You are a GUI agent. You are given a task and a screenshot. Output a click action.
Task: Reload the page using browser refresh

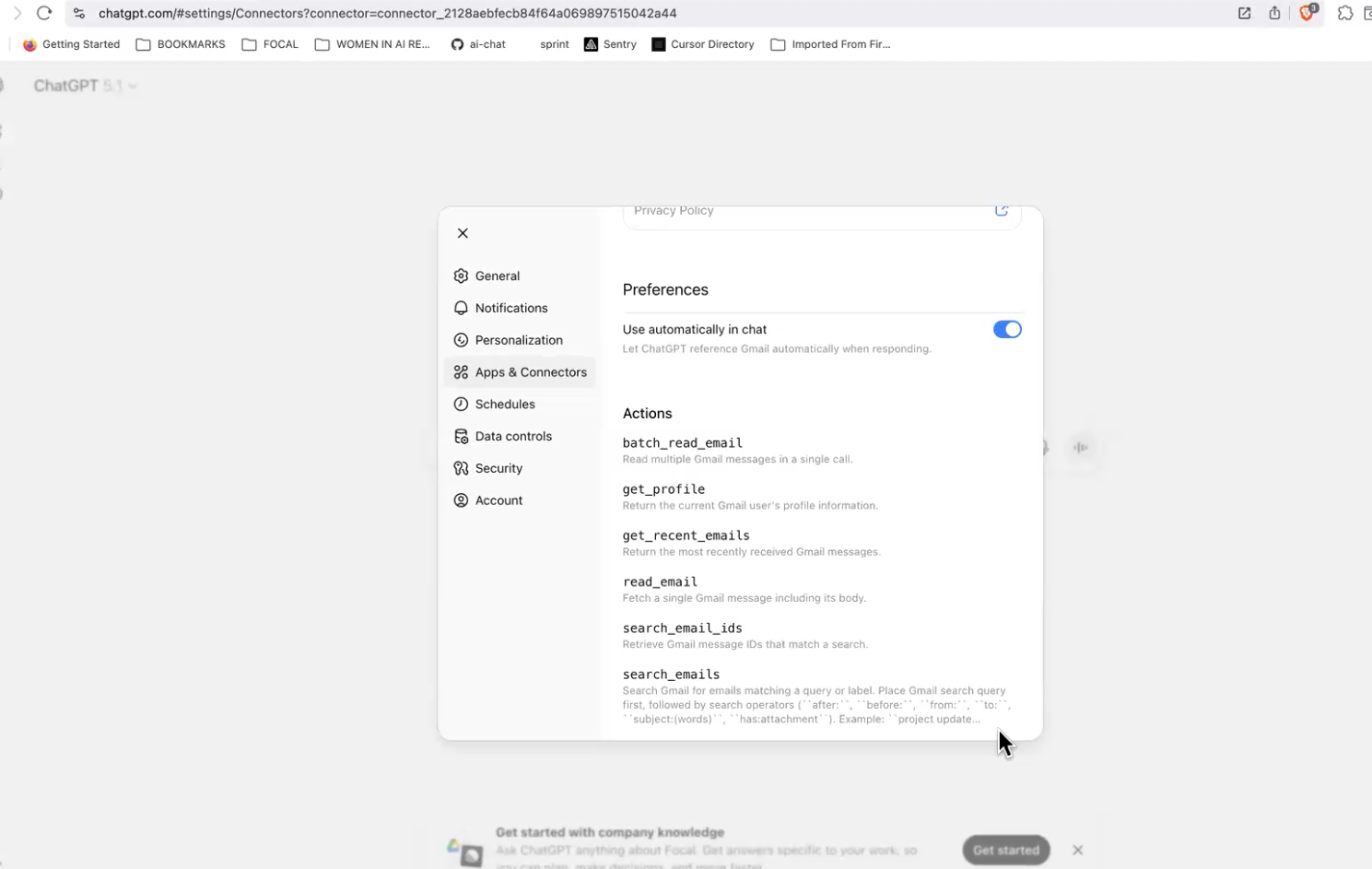43,13
